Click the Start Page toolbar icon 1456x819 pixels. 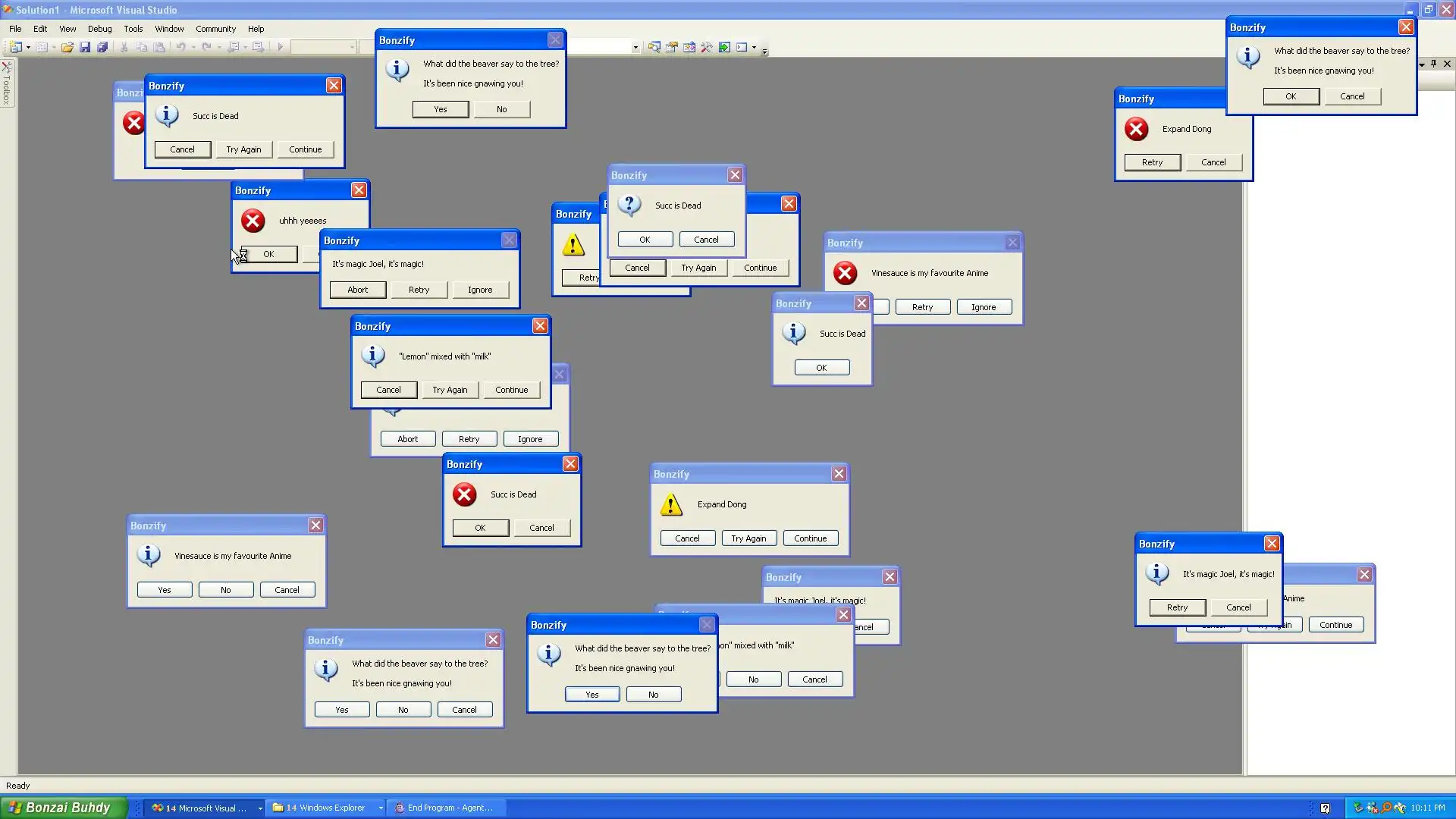[x=725, y=47]
